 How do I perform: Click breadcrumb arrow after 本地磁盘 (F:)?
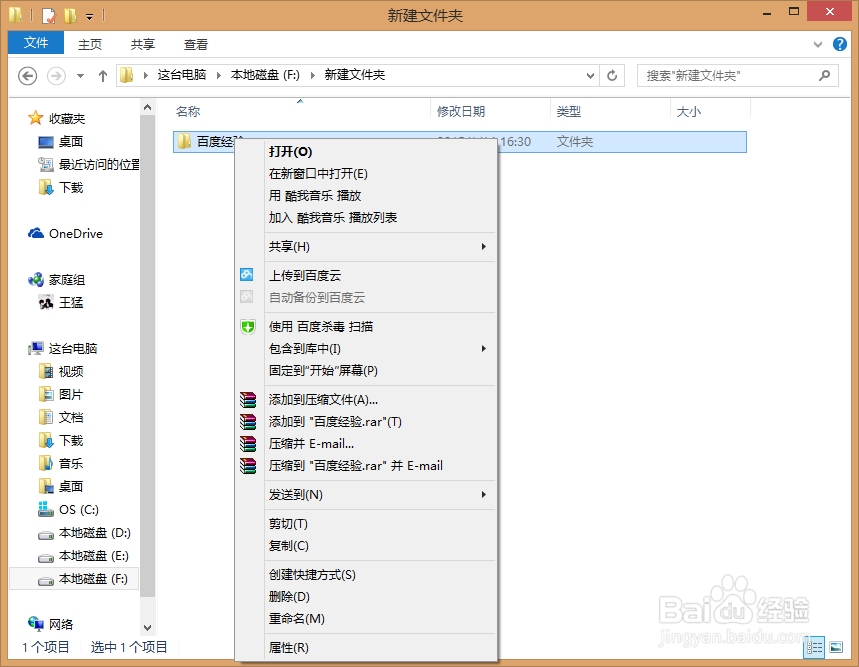(313, 76)
